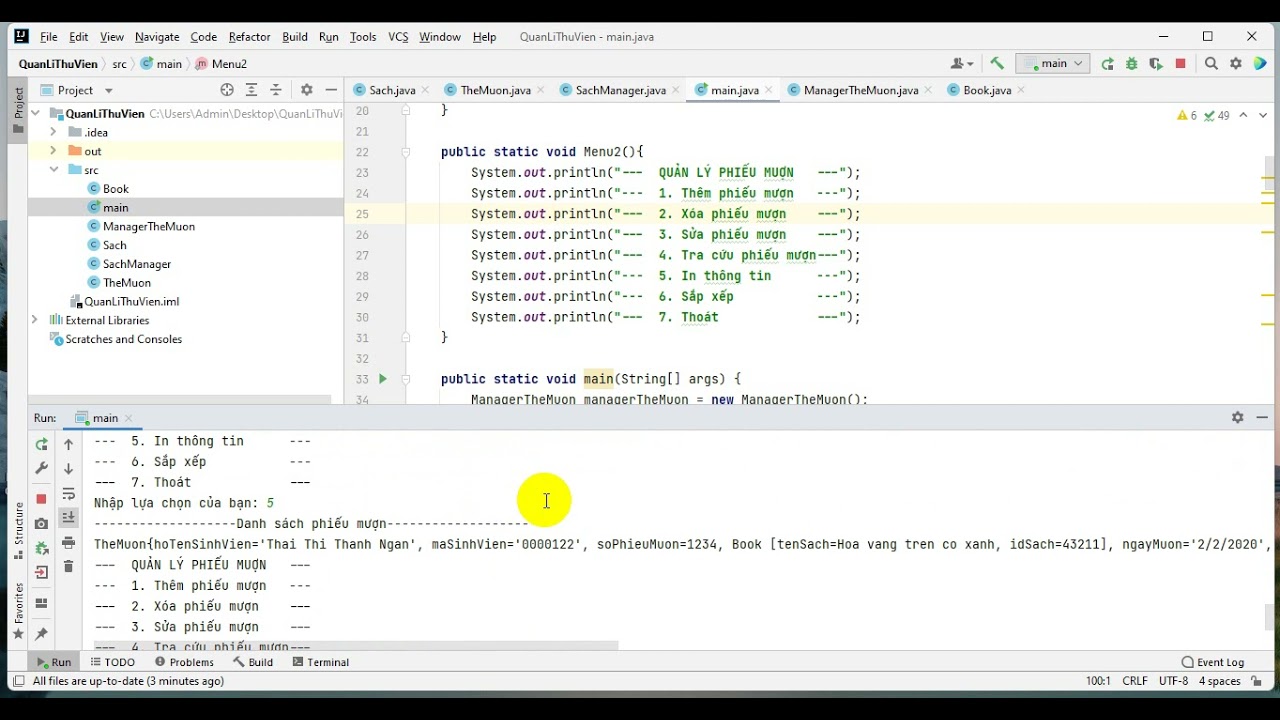This screenshot has height=720, width=1280.
Task: Toggle soft-wrap in the Run console
Action: (x=68, y=494)
